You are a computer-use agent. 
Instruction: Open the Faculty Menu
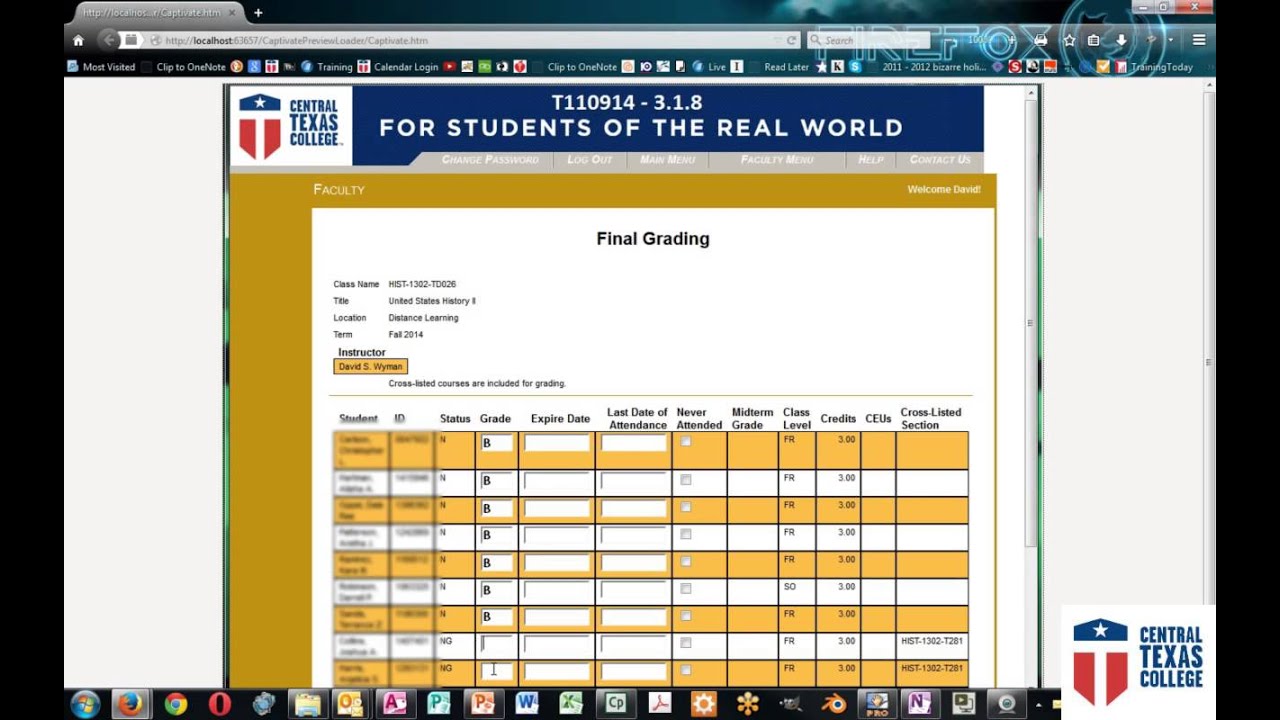tap(777, 160)
